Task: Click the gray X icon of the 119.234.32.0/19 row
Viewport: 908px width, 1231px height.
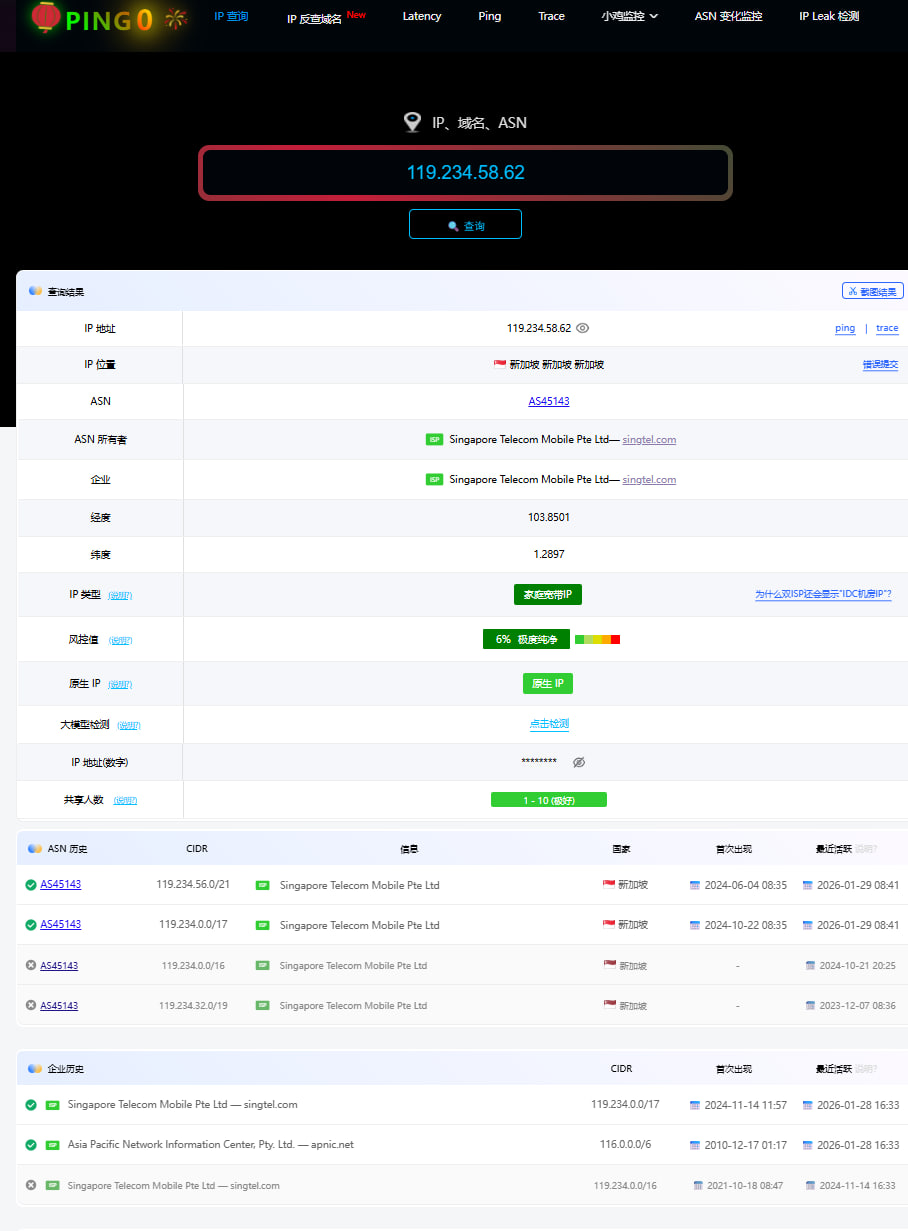Action: 31,1006
